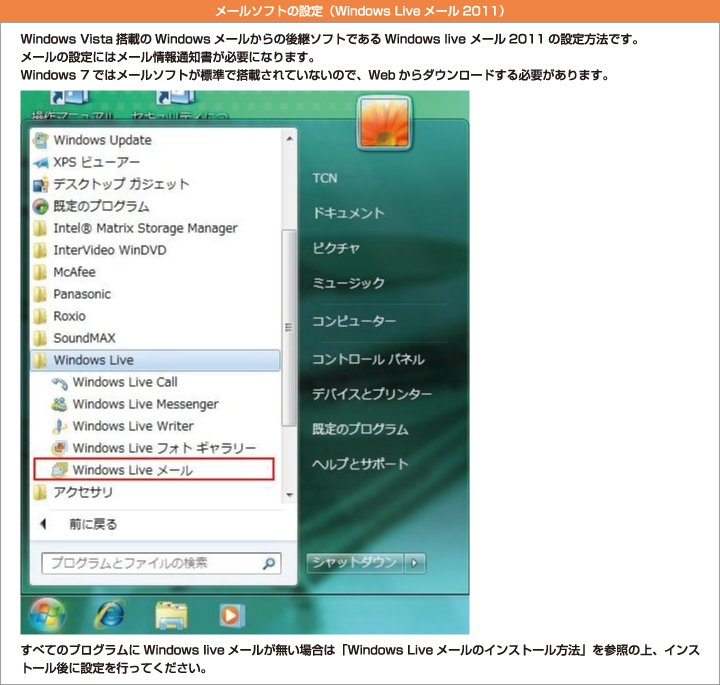Select the McAfee label
Screen dimensions: 720x685
tap(74, 272)
